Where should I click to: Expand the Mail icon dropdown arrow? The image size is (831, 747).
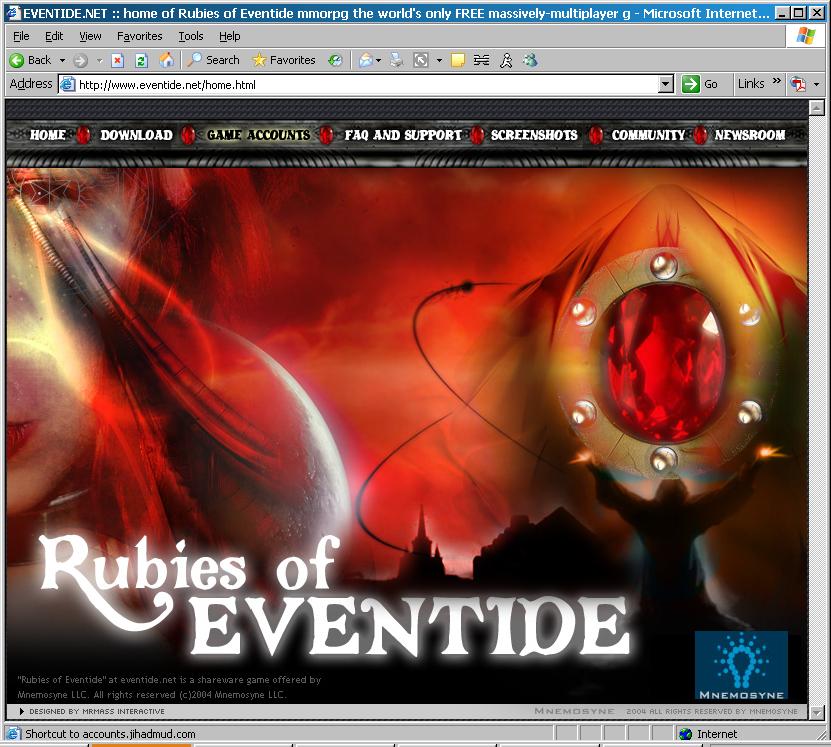(x=378, y=60)
